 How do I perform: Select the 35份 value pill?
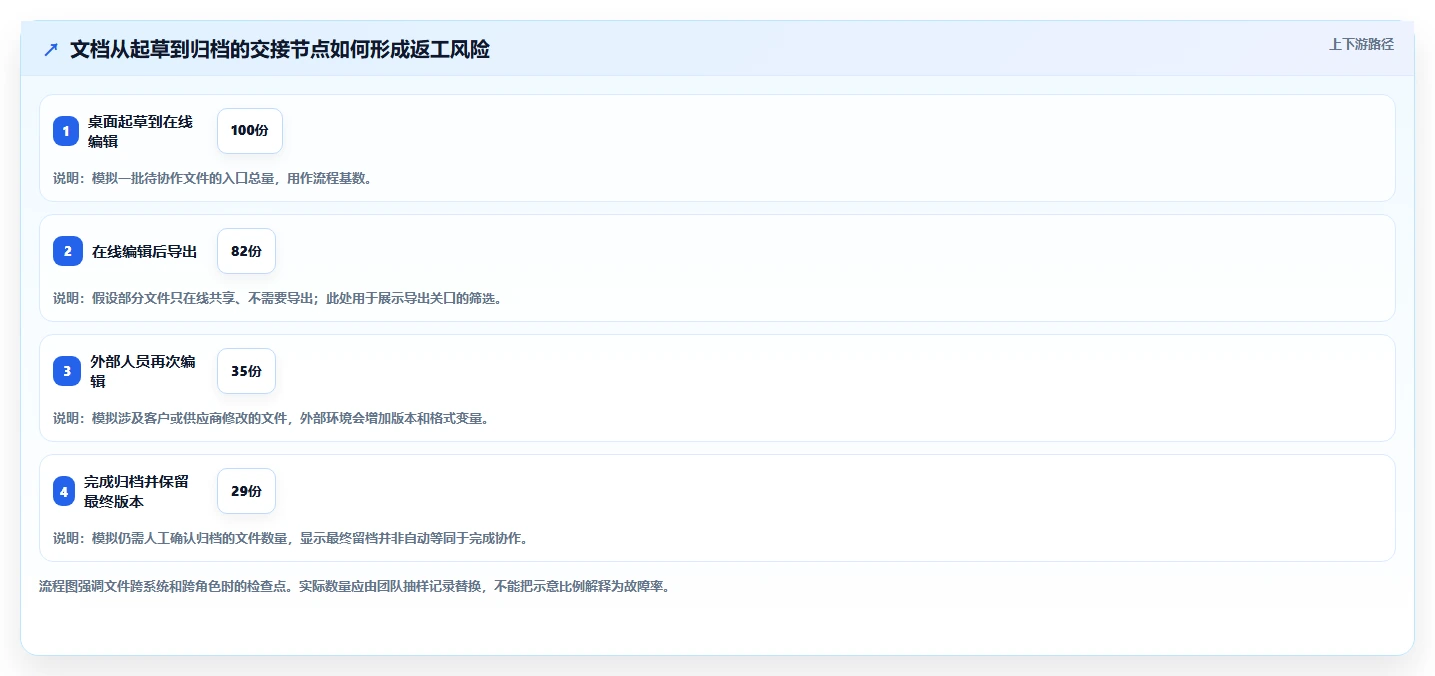tap(246, 371)
